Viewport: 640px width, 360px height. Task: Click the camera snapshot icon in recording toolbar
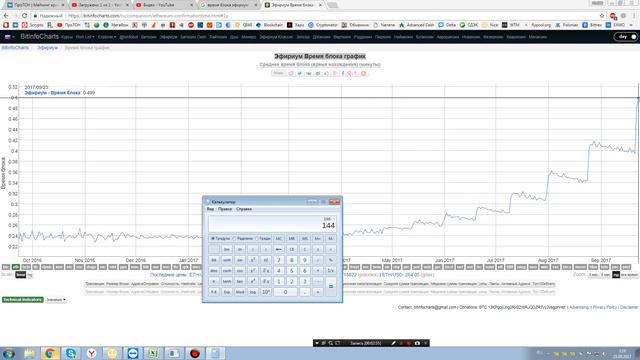click(x=417, y=343)
